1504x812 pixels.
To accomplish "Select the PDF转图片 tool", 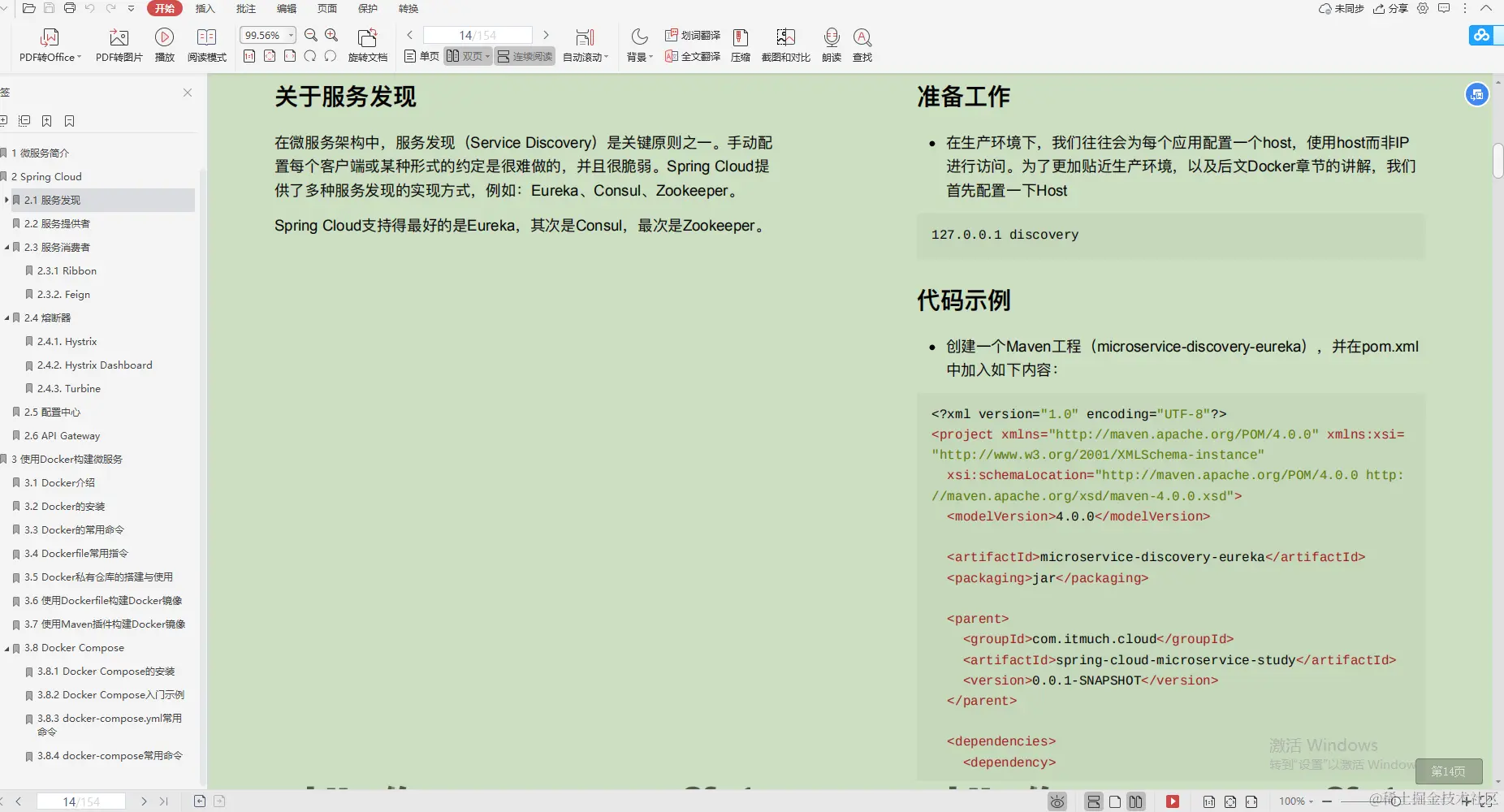I will tap(119, 45).
